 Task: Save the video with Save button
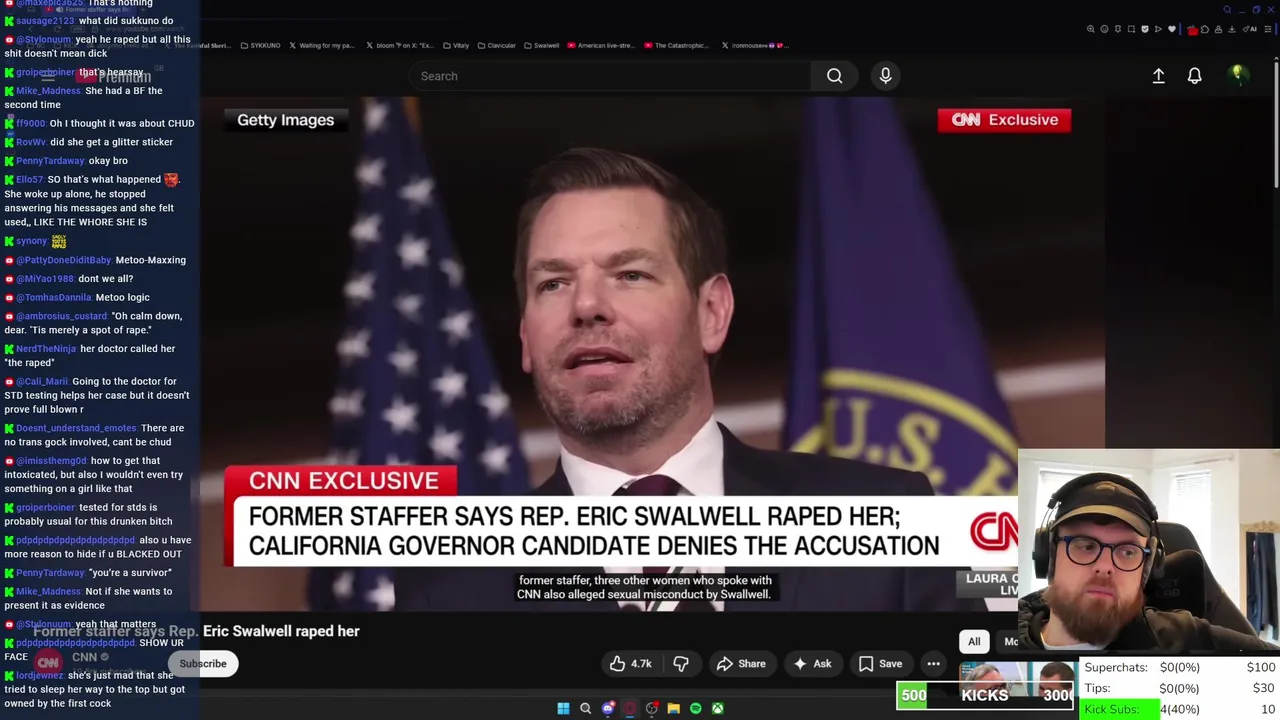click(x=881, y=663)
